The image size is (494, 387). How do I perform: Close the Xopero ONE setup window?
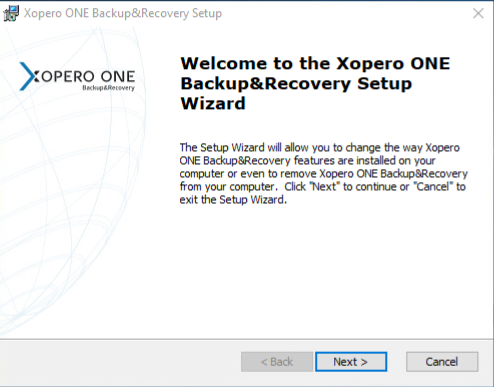[478, 13]
